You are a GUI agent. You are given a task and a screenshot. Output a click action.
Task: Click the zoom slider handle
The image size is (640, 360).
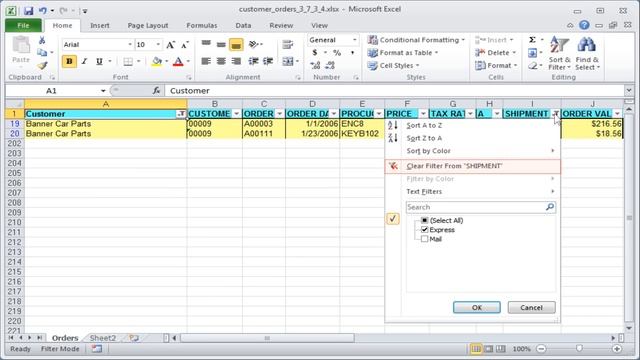(x=579, y=349)
